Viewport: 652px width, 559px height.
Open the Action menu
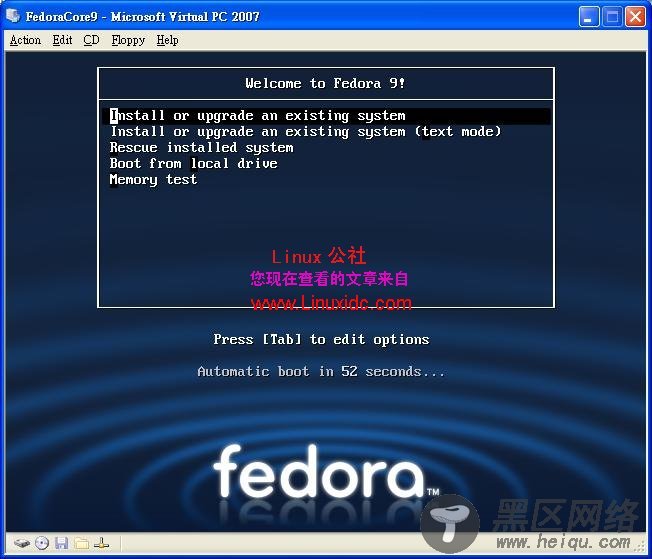[x=25, y=40]
